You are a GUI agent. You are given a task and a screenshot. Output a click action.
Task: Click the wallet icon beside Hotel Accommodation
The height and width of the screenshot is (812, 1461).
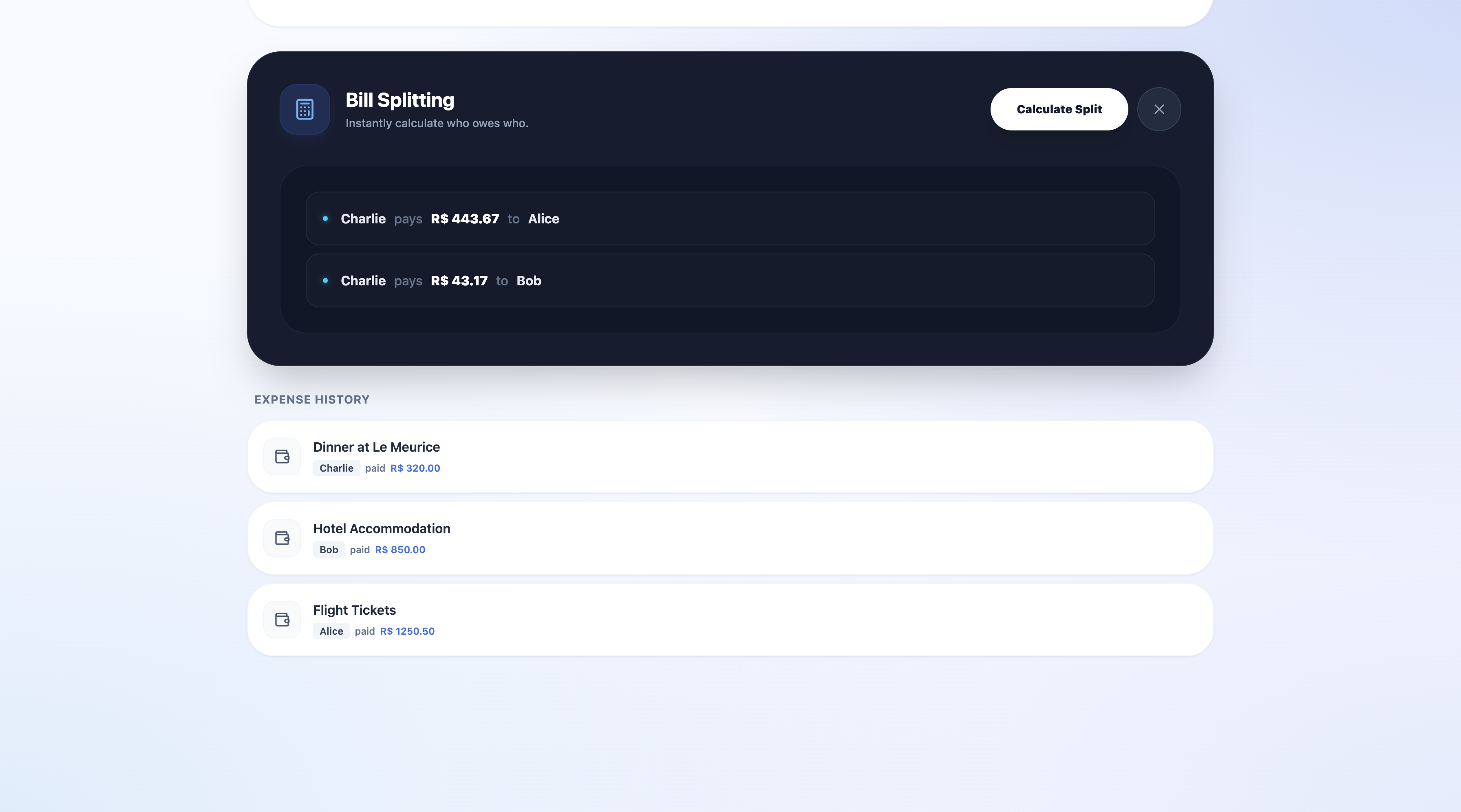pos(282,538)
